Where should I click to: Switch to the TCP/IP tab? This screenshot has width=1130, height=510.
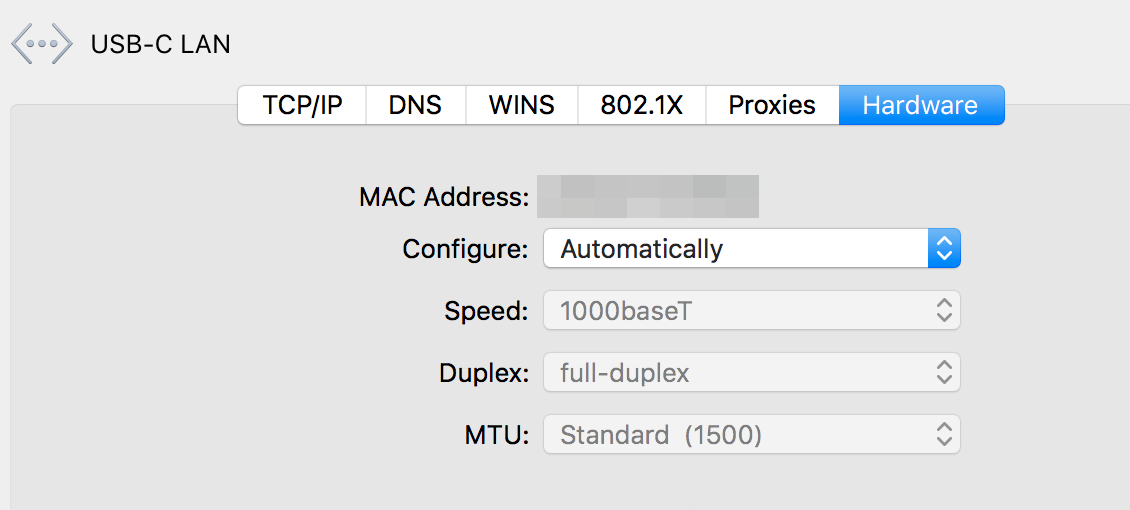click(x=302, y=105)
